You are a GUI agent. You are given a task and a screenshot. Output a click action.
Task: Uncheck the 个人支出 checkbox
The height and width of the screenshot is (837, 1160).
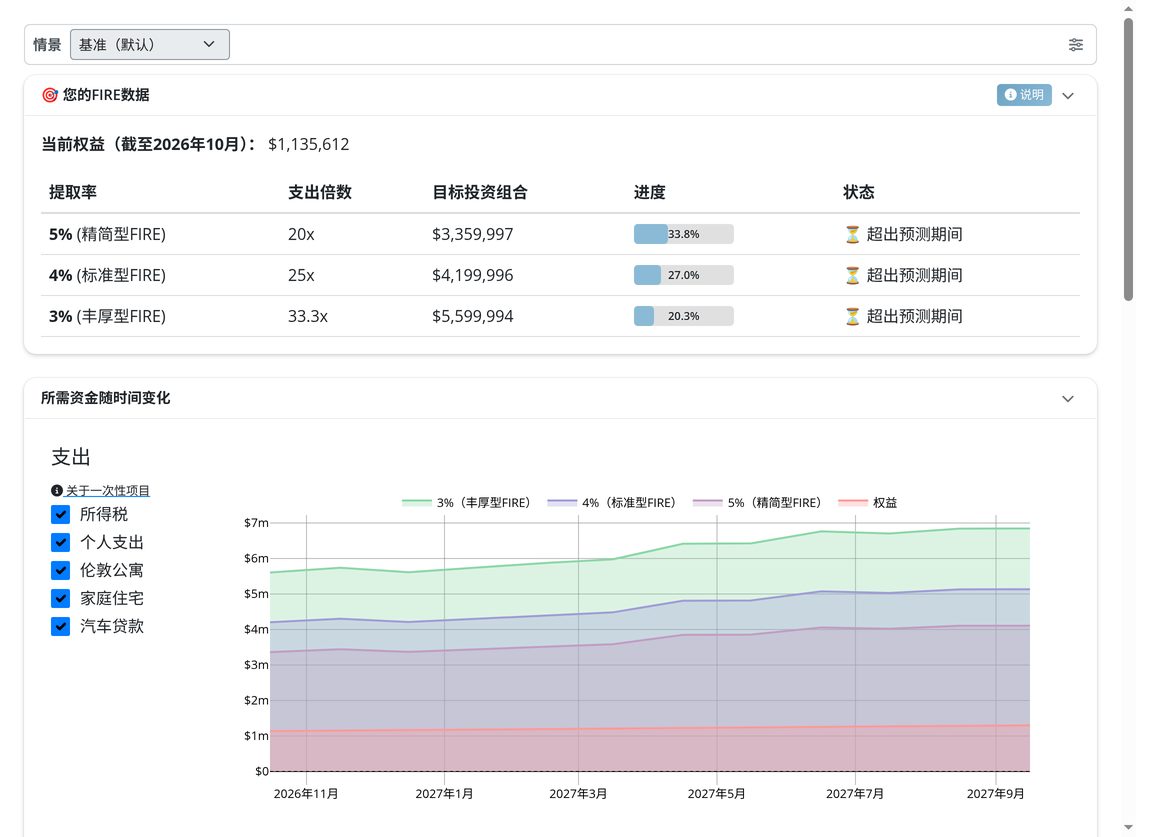tap(61, 542)
